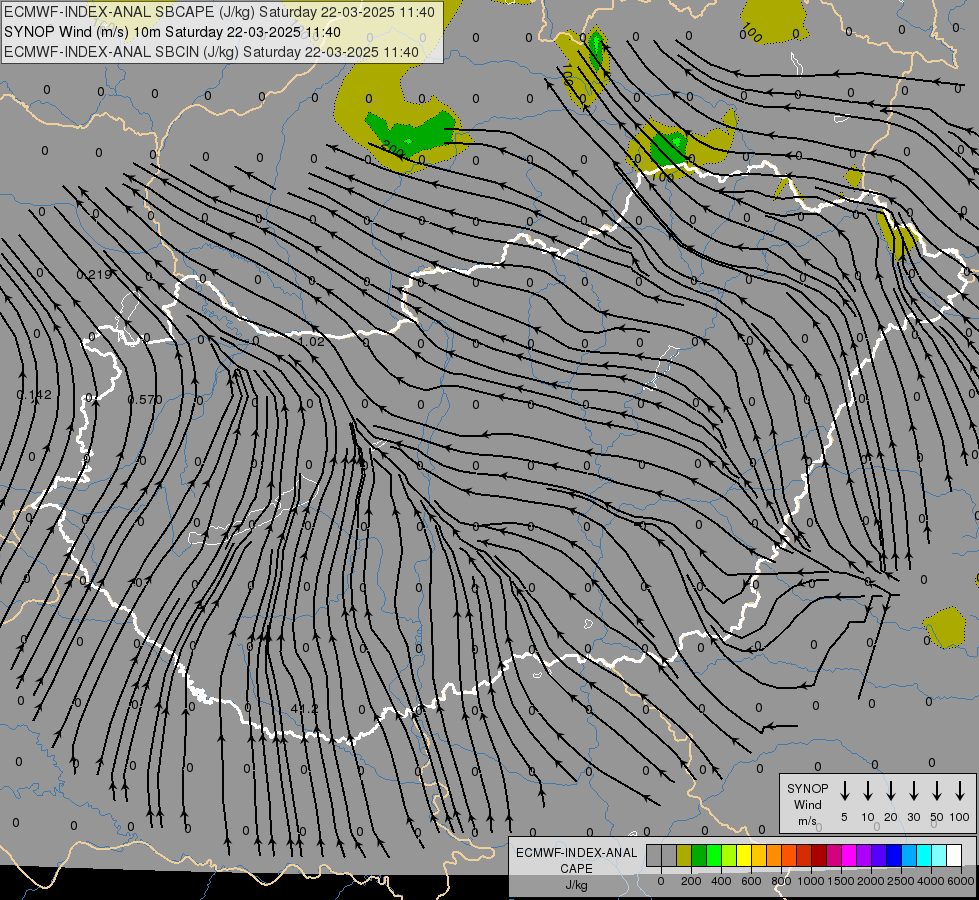Click the '50' label in the wind legend
The width and height of the screenshot is (979, 900).
pos(937,817)
